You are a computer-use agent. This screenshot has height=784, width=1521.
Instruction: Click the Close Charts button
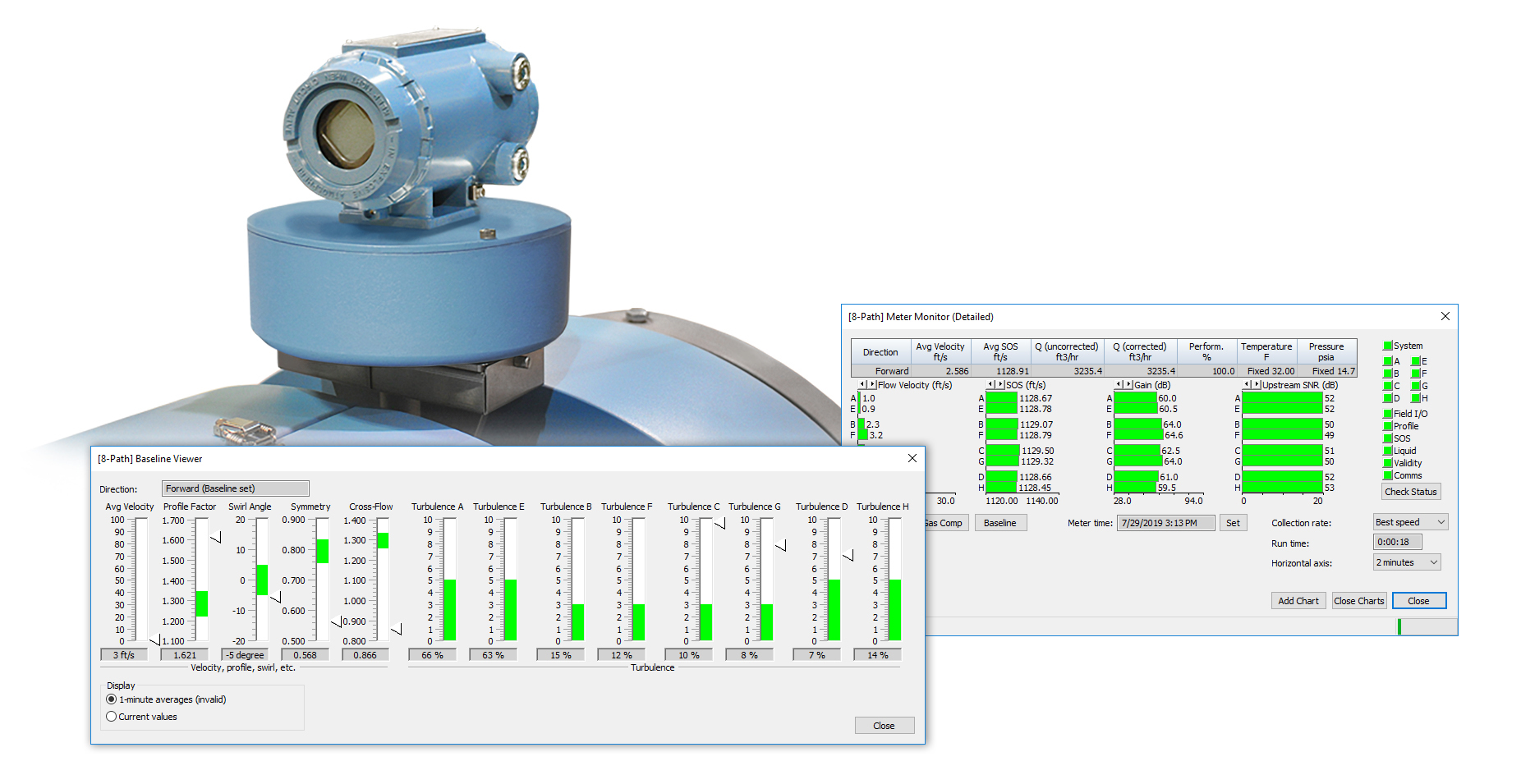tap(1358, 601)
